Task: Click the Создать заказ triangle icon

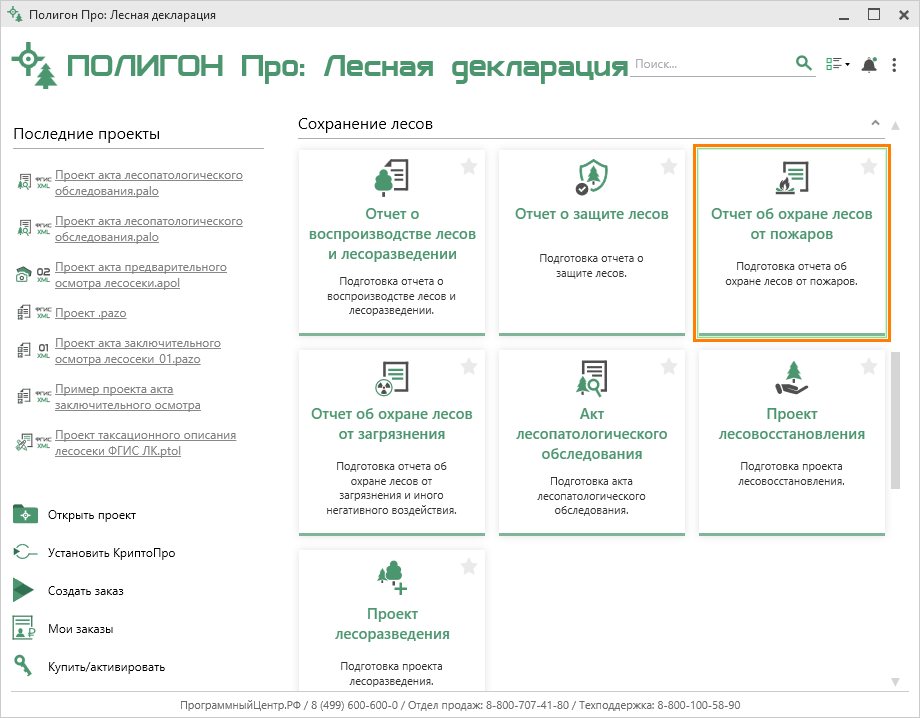Action: pos(23,590)
